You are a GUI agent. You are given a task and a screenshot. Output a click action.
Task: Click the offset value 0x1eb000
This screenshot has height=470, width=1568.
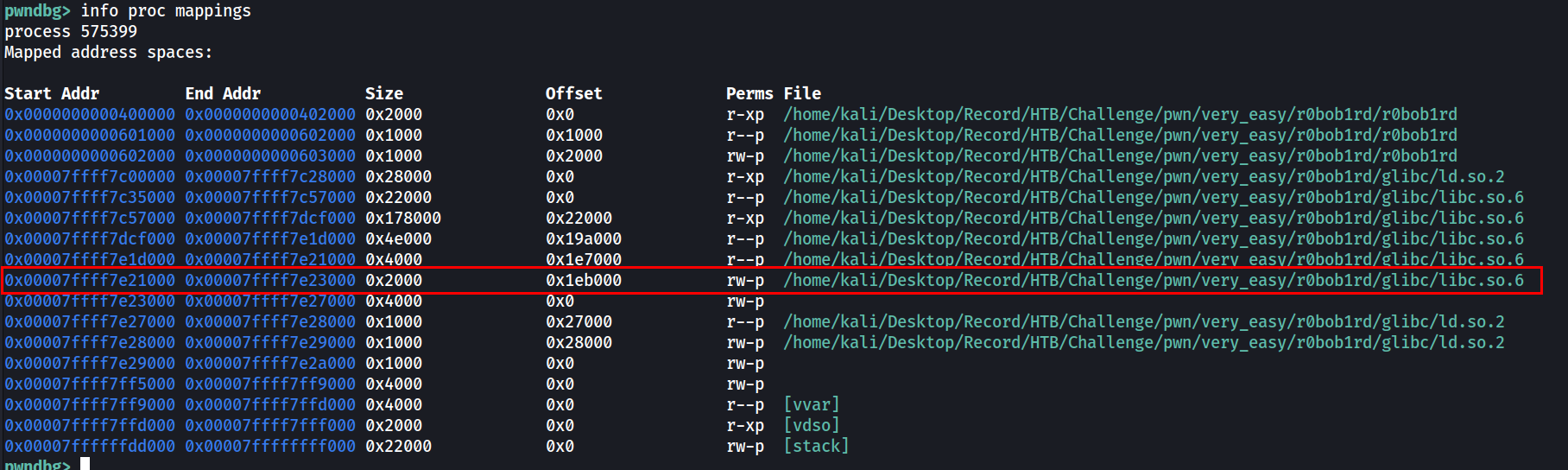[x=583, y=281]
